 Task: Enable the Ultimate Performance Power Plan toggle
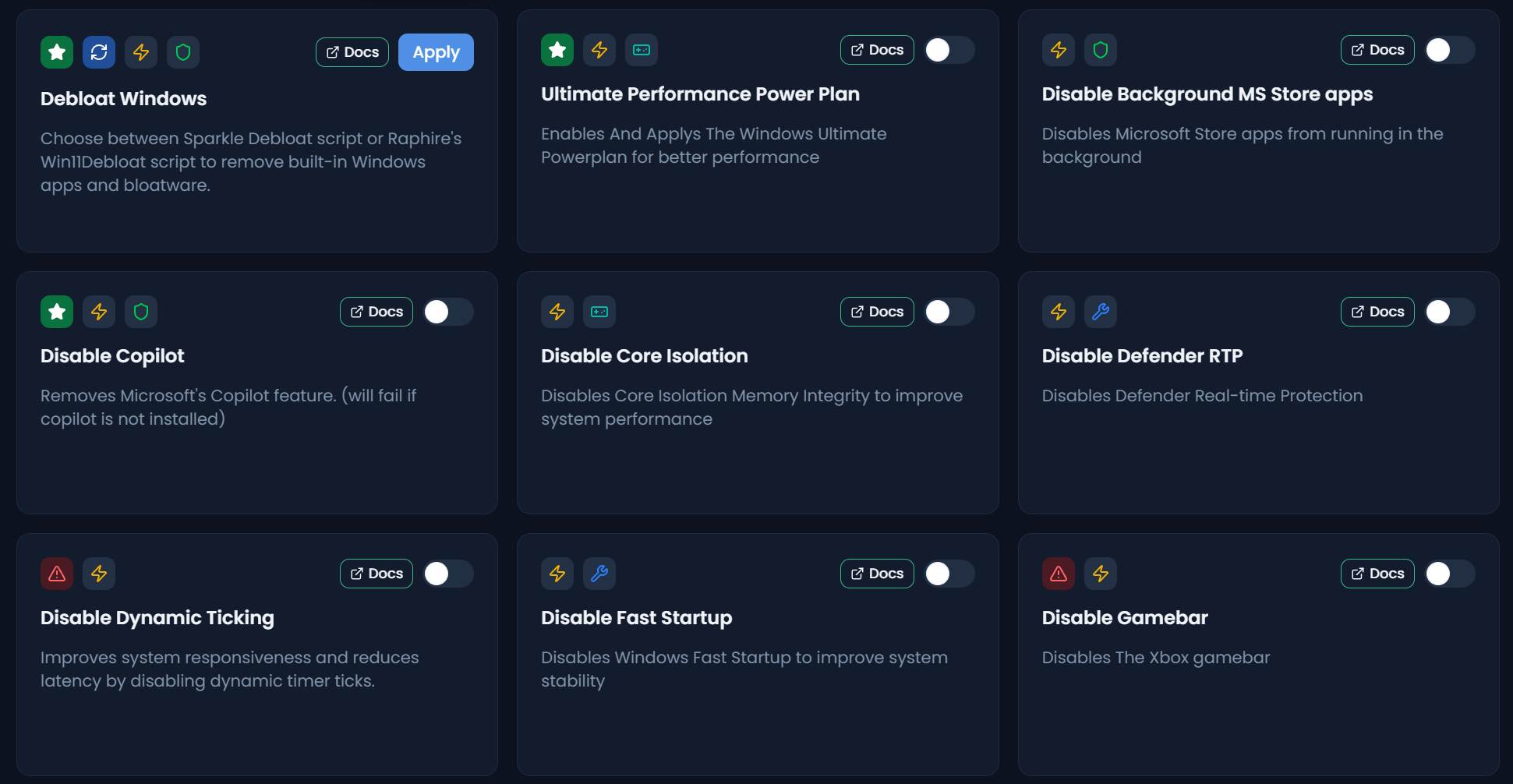pyautogui.click(x=949, y=50)
